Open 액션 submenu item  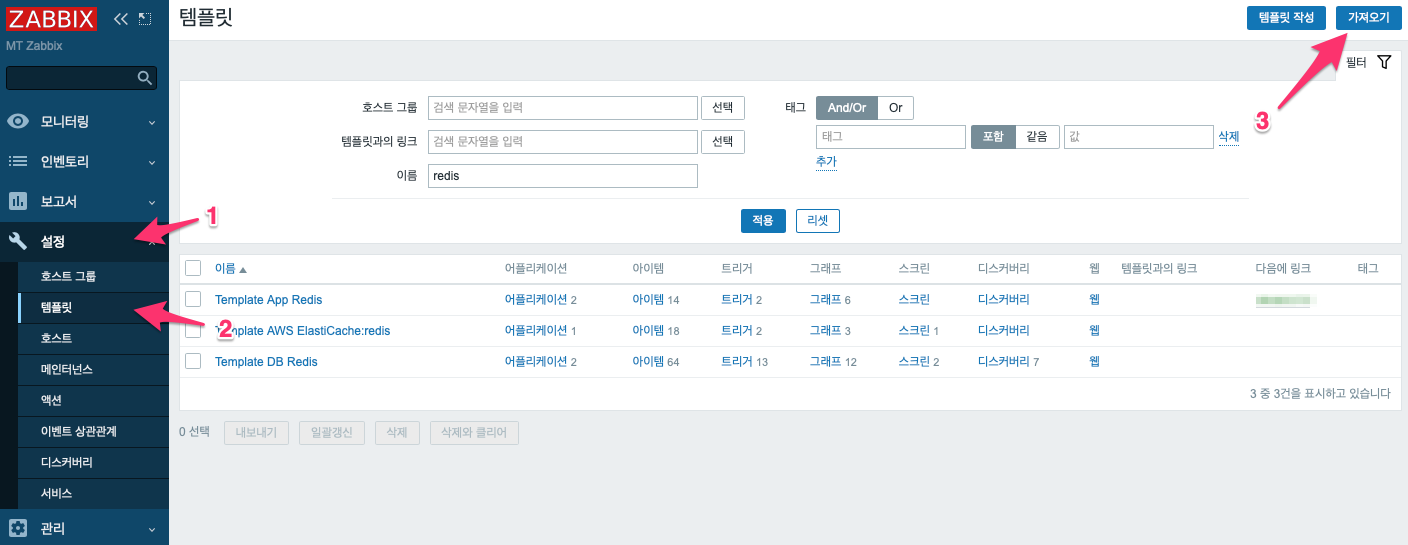coord(93,400)
